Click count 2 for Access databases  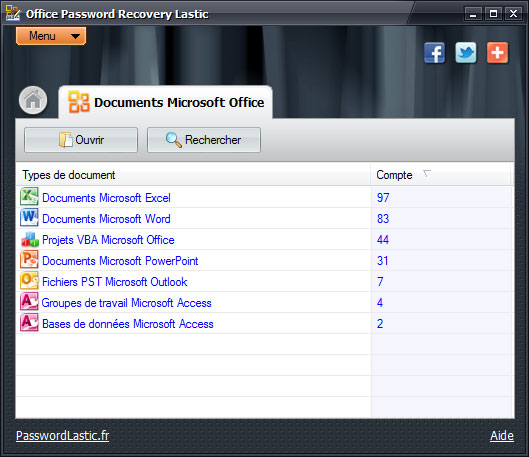click(380, 324)
